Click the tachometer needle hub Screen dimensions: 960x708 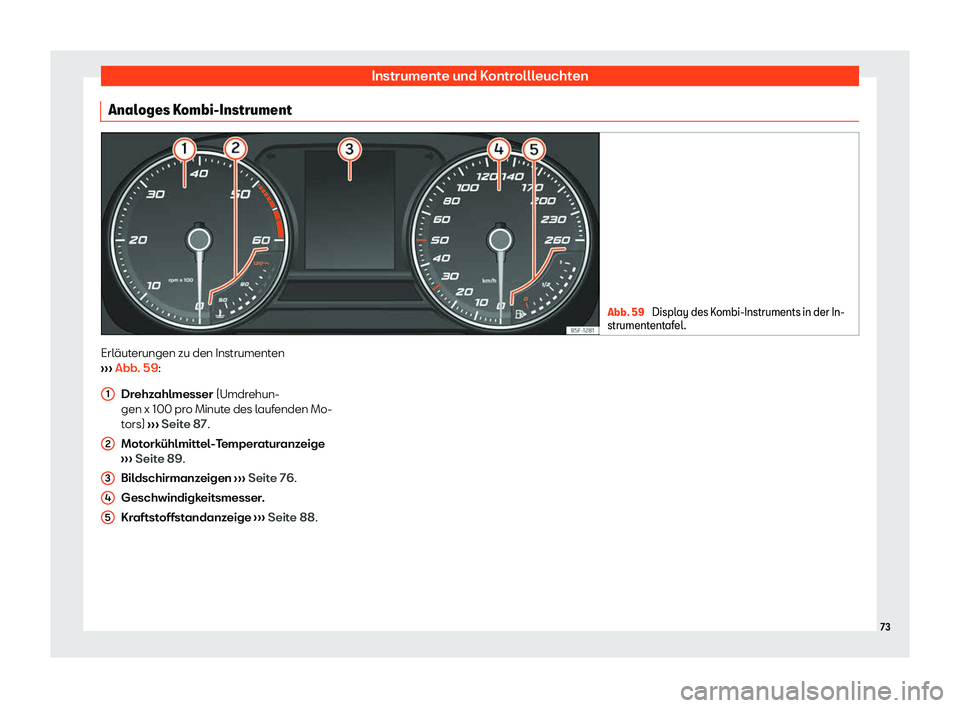pos(199,239)
